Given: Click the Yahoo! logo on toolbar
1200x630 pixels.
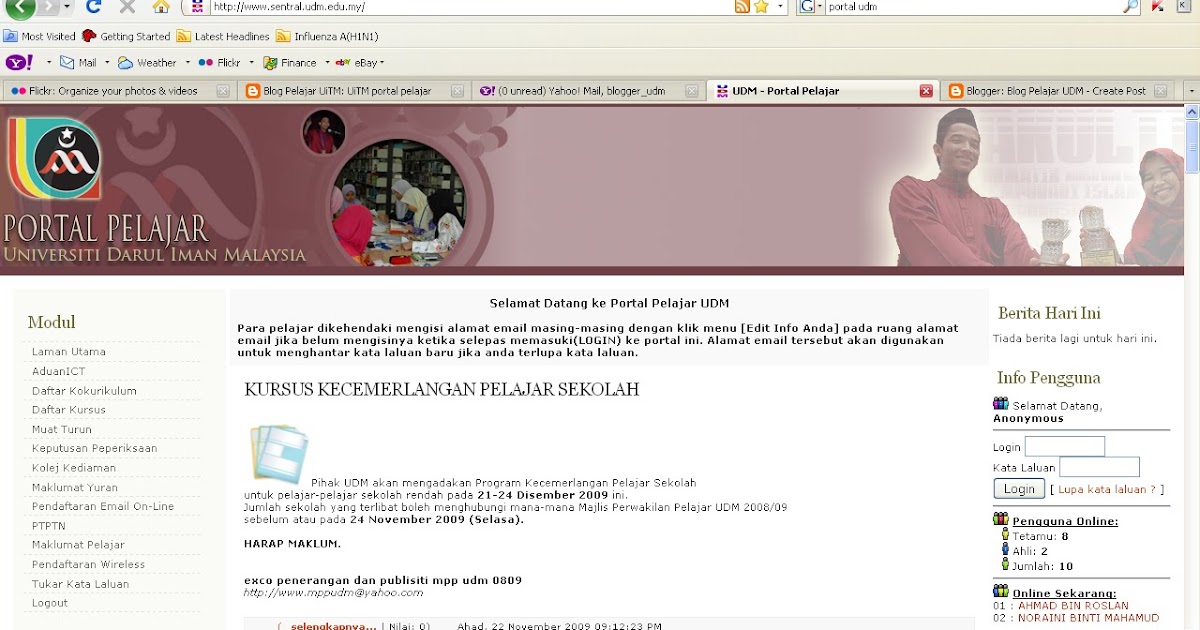Looking at the screenshot, I should pos(19,62).
